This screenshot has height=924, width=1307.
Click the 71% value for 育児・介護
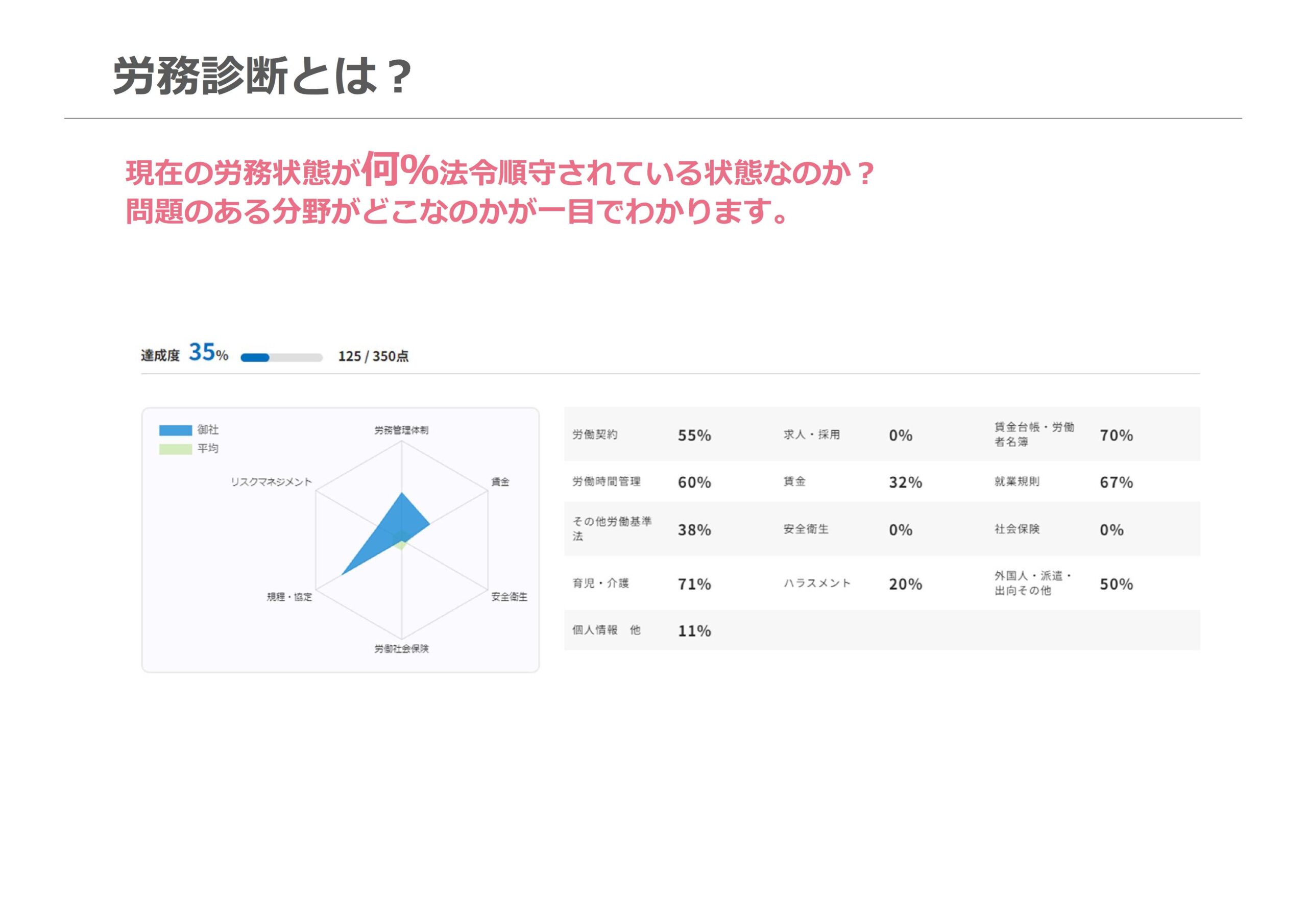point(694,584)
